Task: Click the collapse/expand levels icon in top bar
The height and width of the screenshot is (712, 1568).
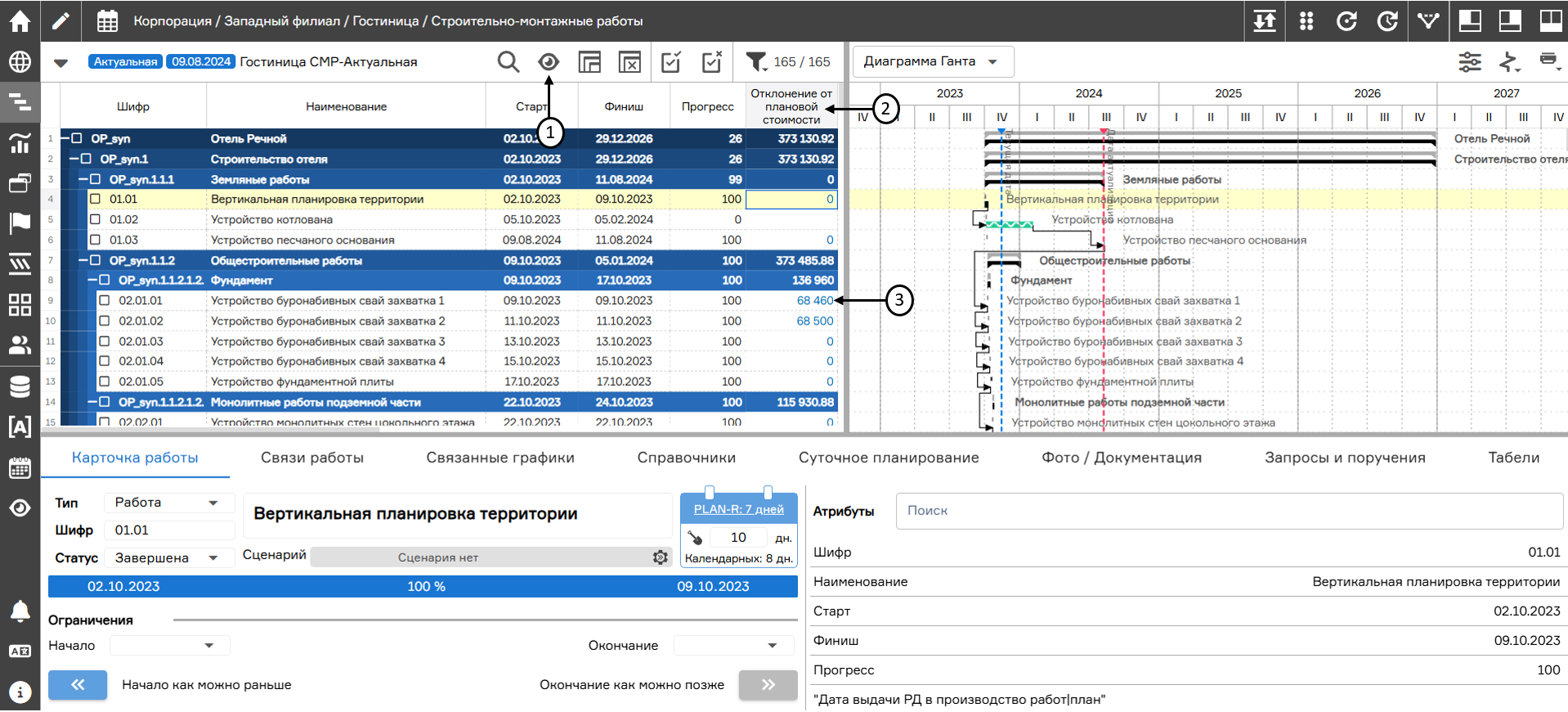Action: 1265,20
